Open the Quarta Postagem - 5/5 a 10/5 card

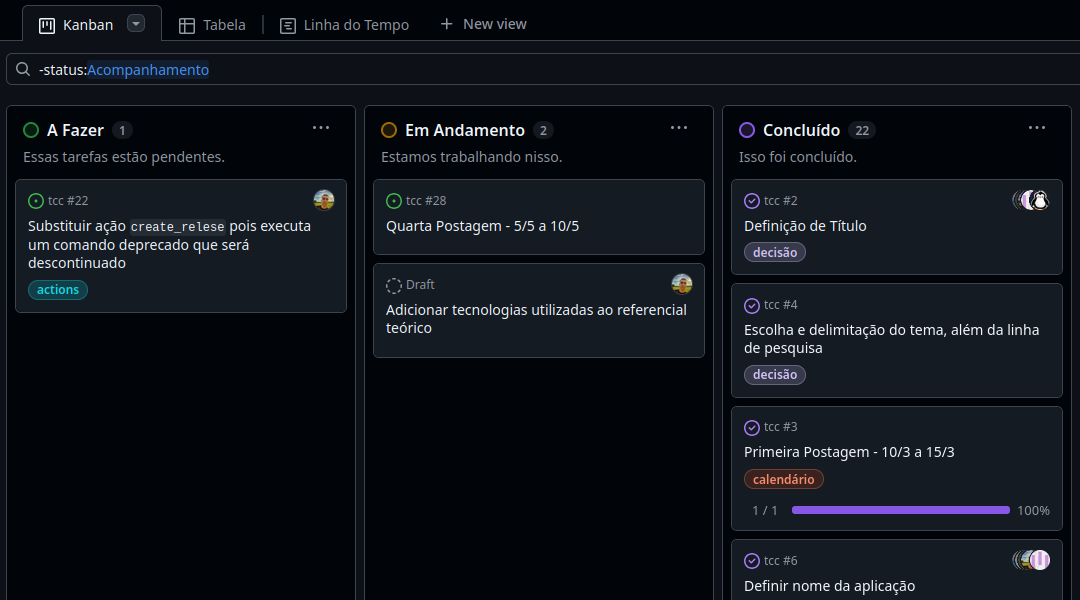[x=482, y=226]
